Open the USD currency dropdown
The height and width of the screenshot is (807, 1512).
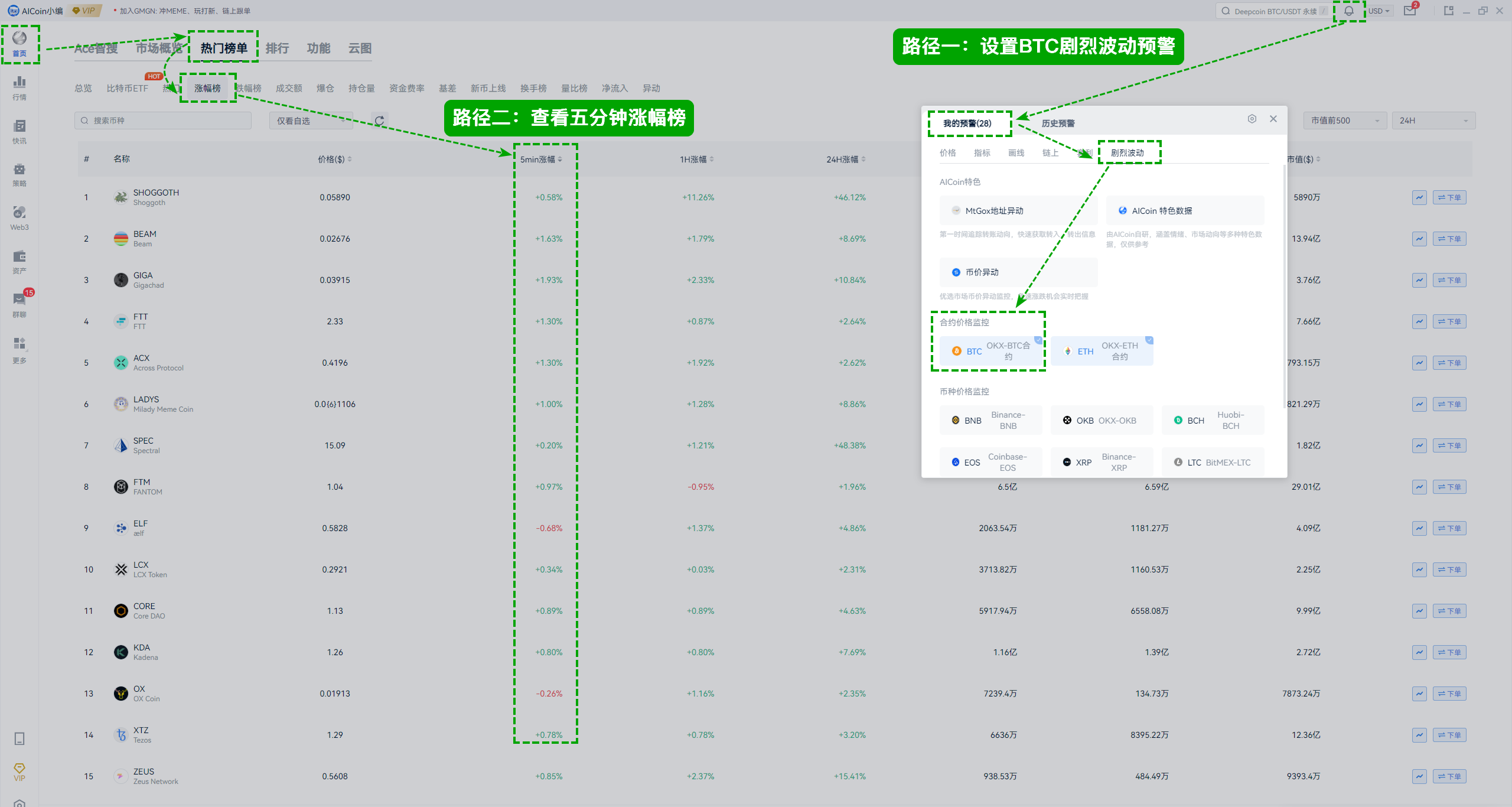(x=1379, y=11)
